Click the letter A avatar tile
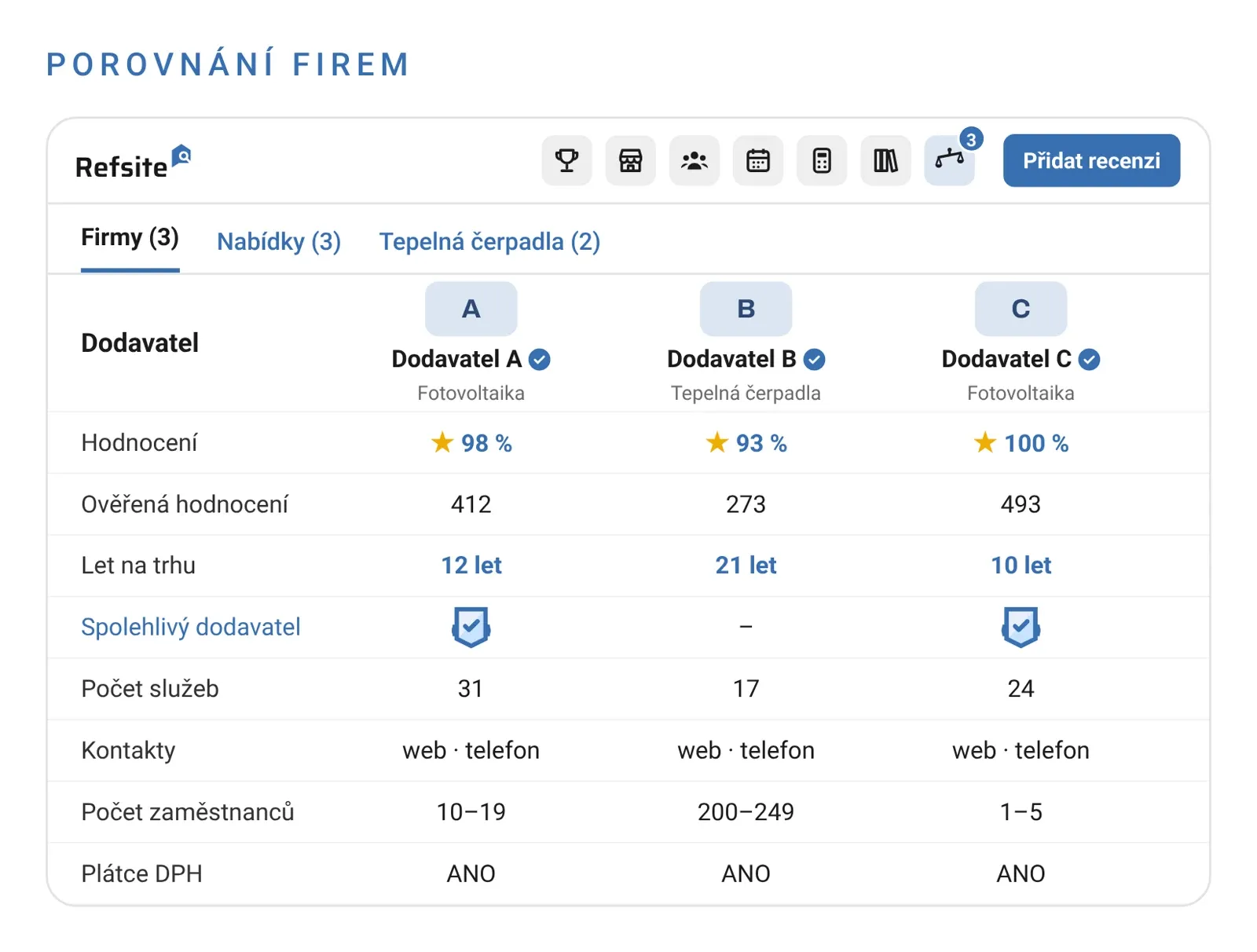This screenshot has height=952, width=1257. click(x=471, y=309)
